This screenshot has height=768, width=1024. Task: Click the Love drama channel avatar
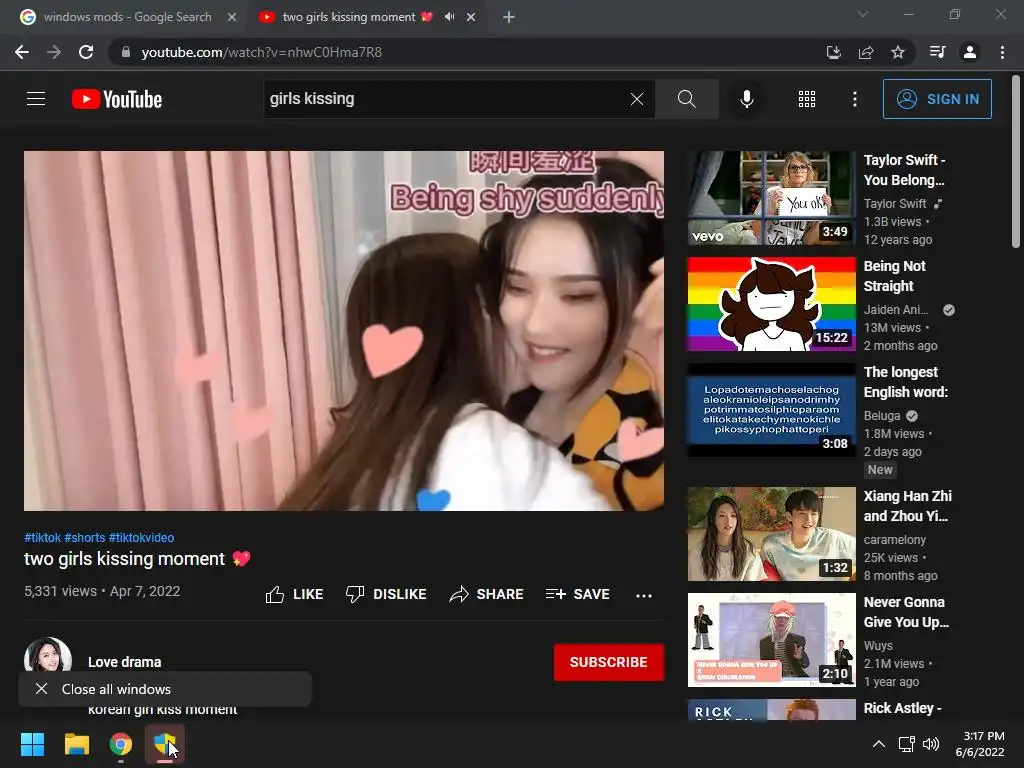coord(48,656)
